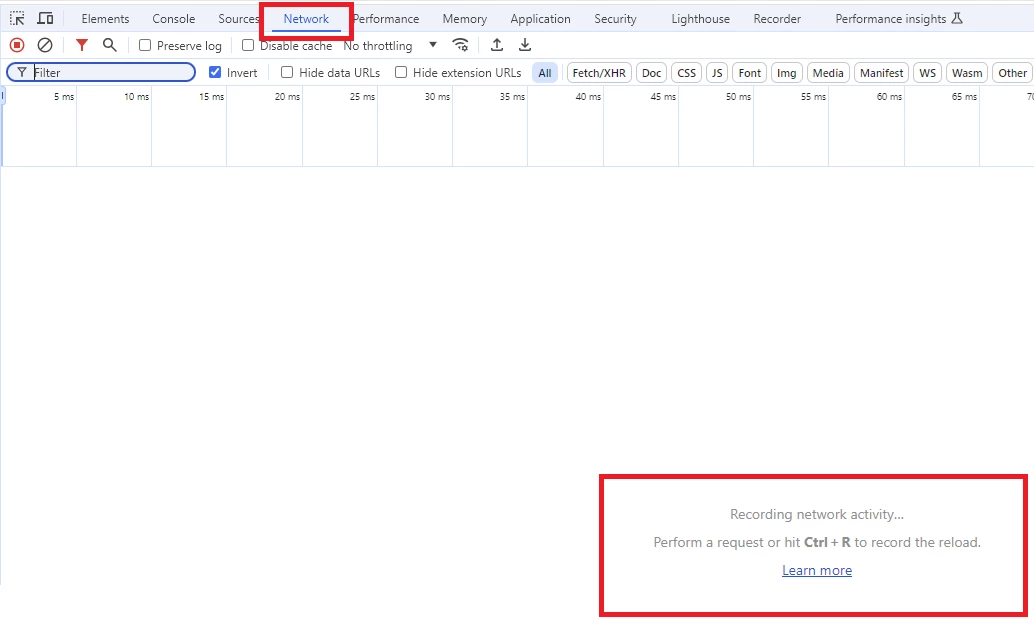Filter requests by Doc type

click(652, 73)
